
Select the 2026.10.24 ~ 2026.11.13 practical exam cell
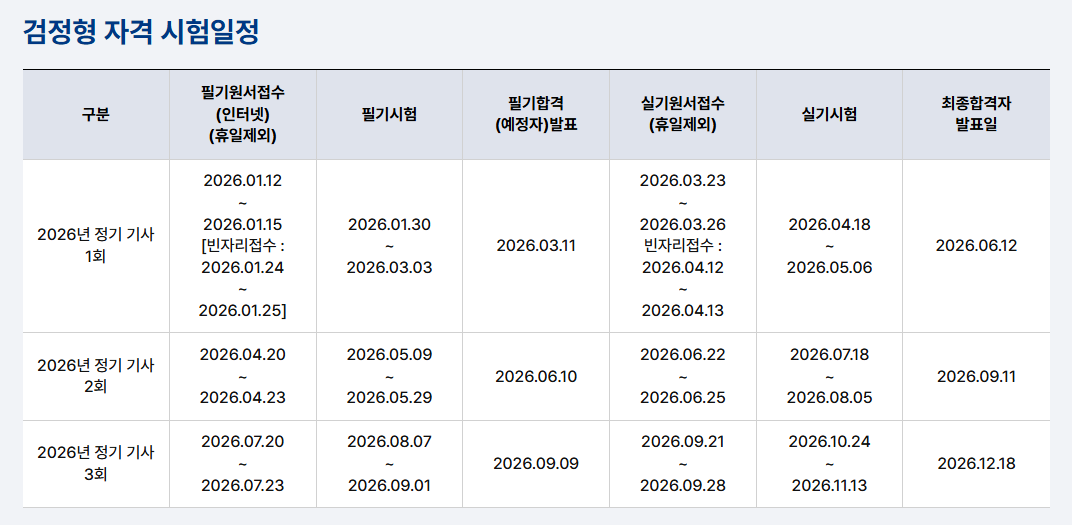point(829,463)
